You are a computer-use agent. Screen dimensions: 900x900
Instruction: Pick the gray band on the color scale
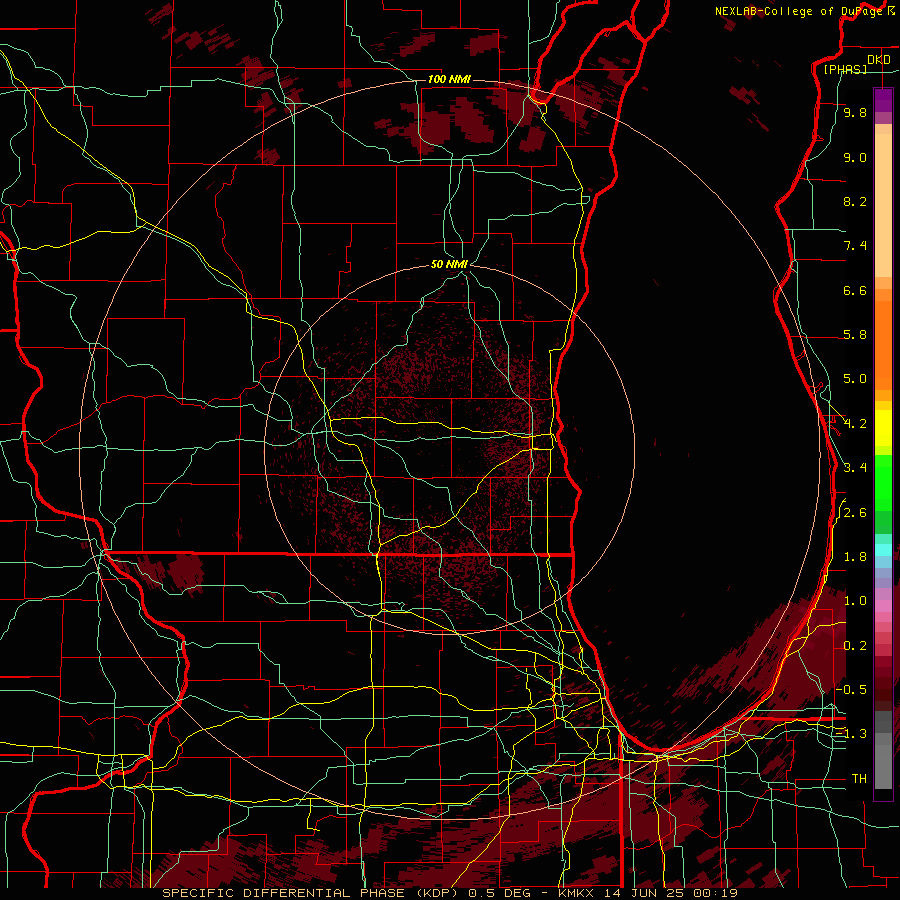883,750
